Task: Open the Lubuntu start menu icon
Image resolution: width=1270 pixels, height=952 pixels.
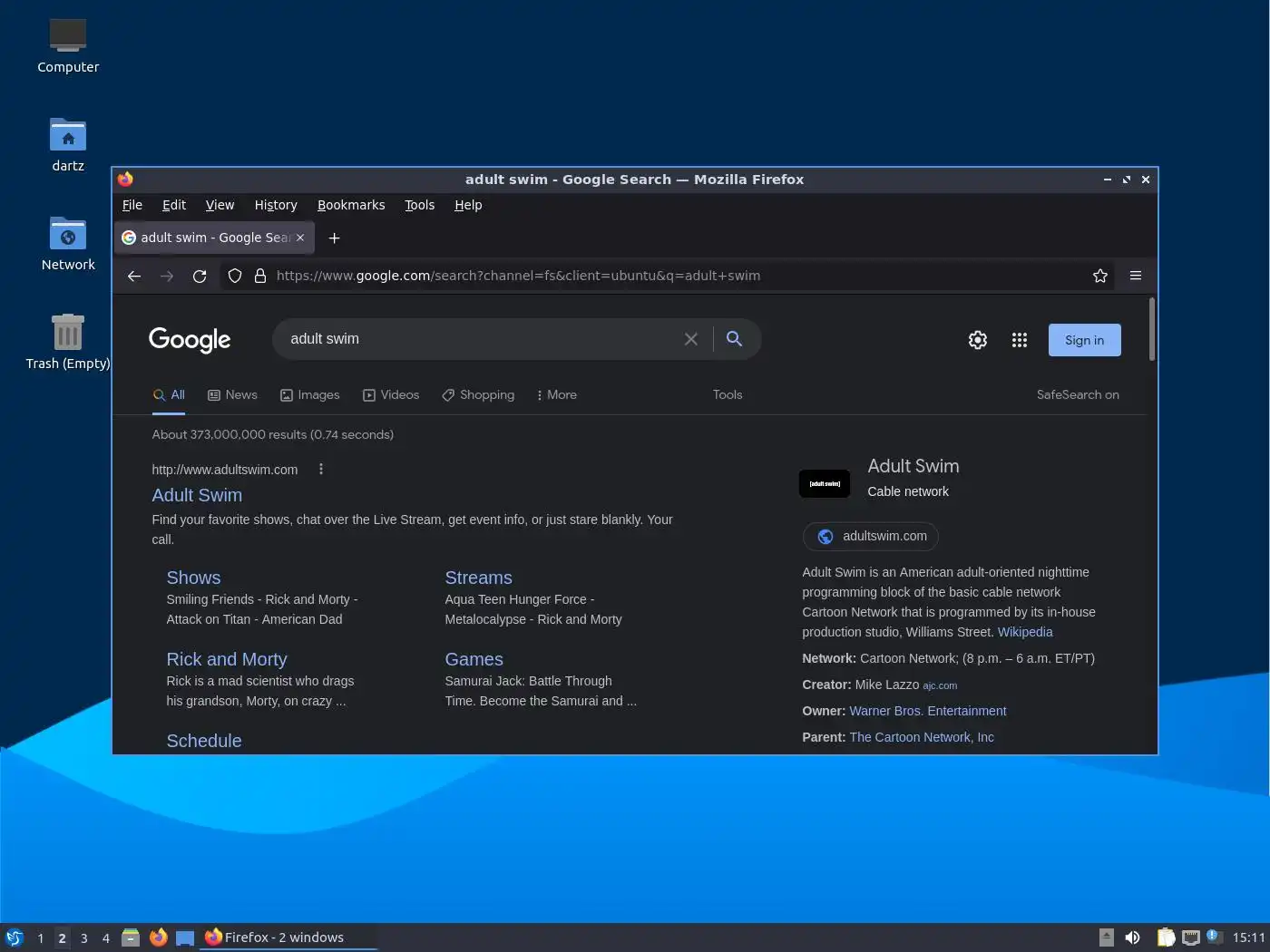Action: pyautogui.click(x=15, y=937)
